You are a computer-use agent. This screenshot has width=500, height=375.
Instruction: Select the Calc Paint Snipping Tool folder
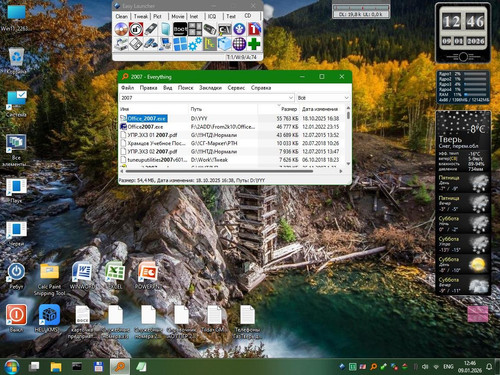coord(49,279)
